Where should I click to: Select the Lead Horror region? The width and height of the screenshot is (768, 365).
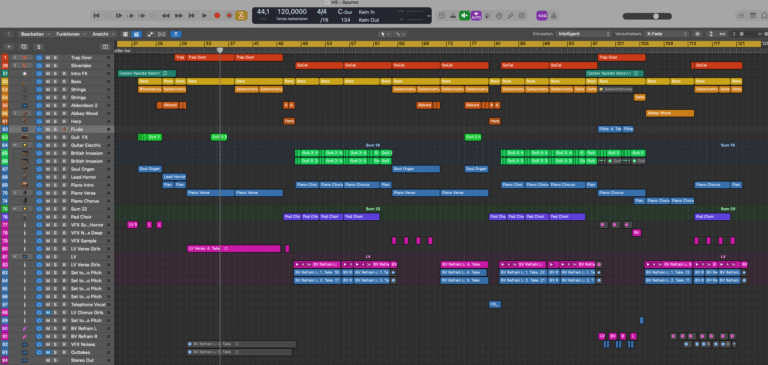click(174, 177)
